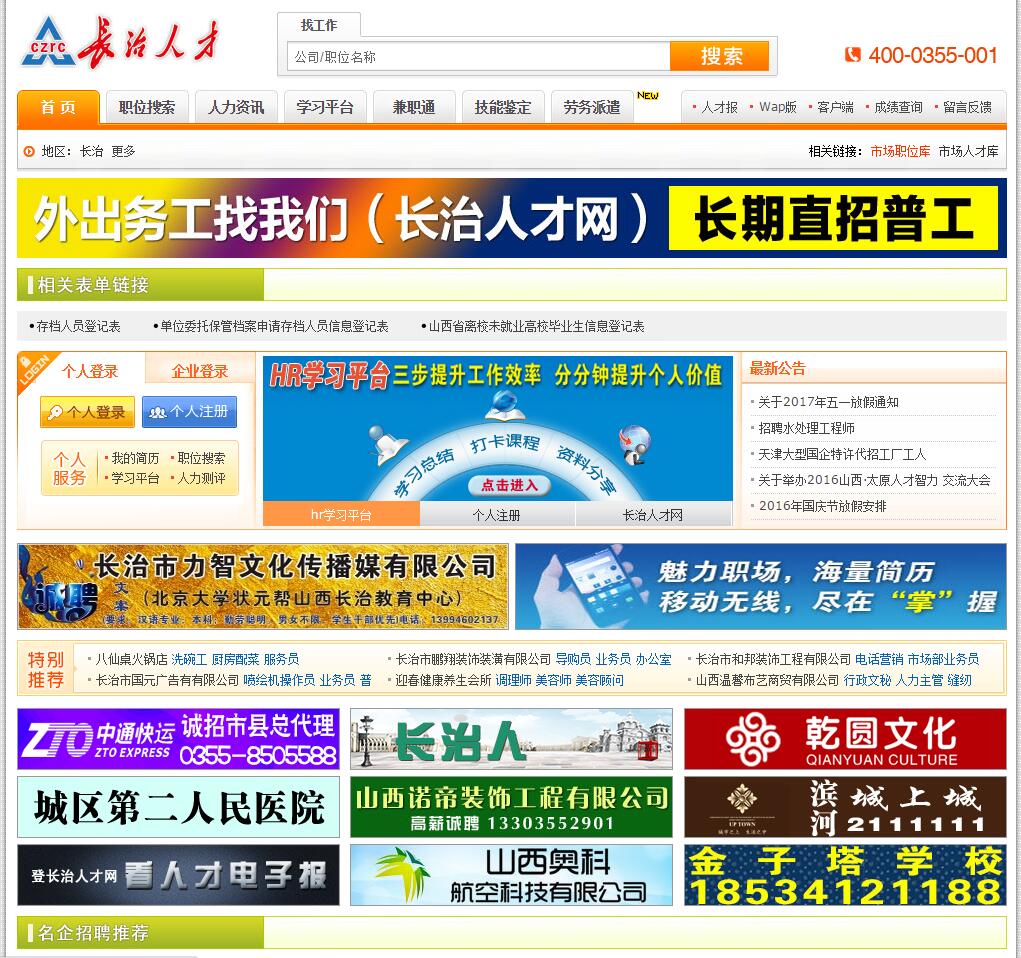Click the 滨河上城 ad banner
This screenshot has height=958, width=1021.
845,807
